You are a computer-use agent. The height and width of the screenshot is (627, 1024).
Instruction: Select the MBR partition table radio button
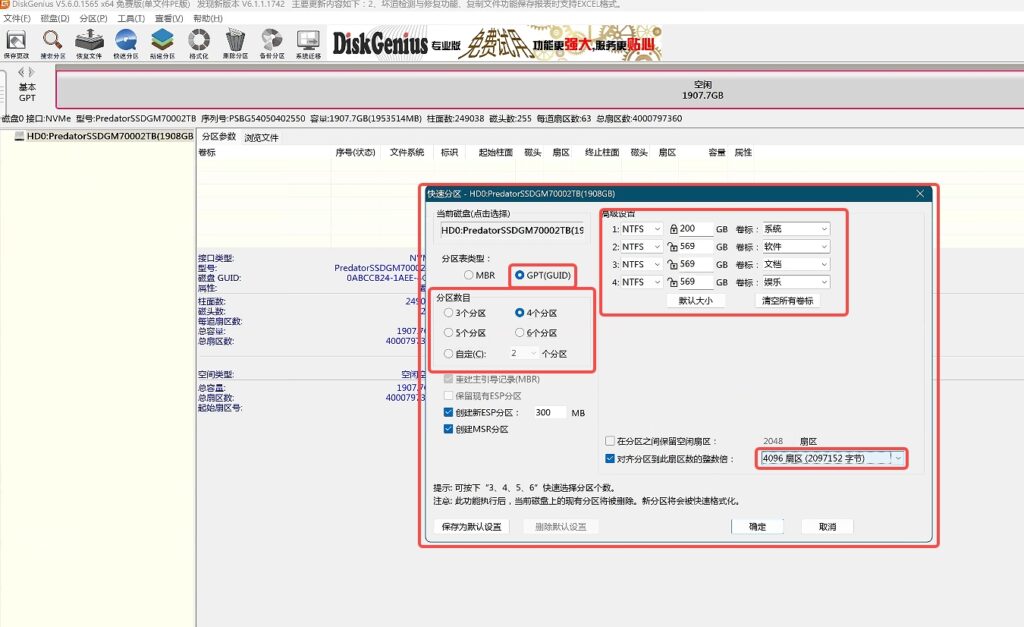pyautogui.click(x=468, y=275)
